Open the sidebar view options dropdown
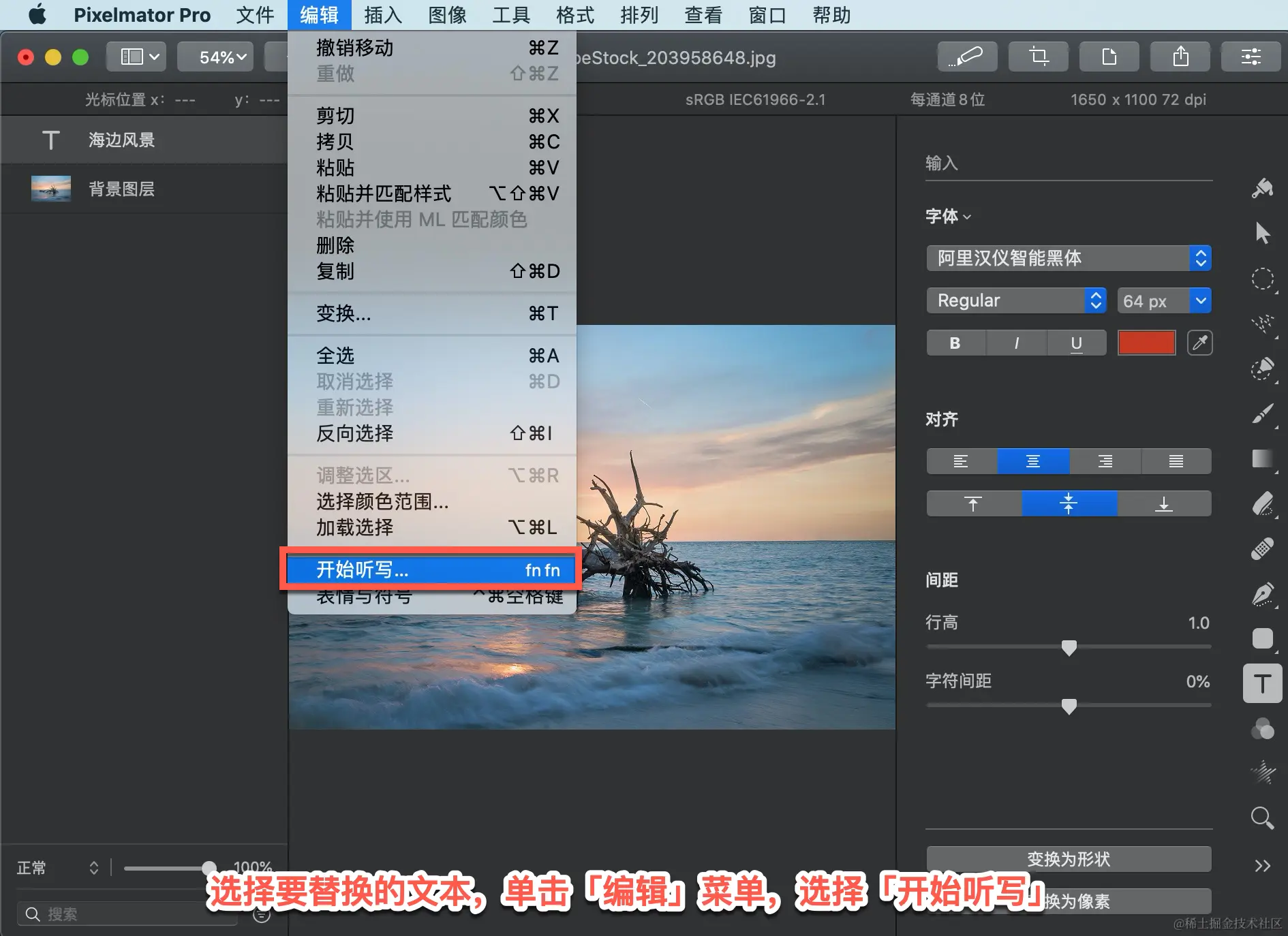This screenshot has height=936, width=1288. (x=136, y=57)
